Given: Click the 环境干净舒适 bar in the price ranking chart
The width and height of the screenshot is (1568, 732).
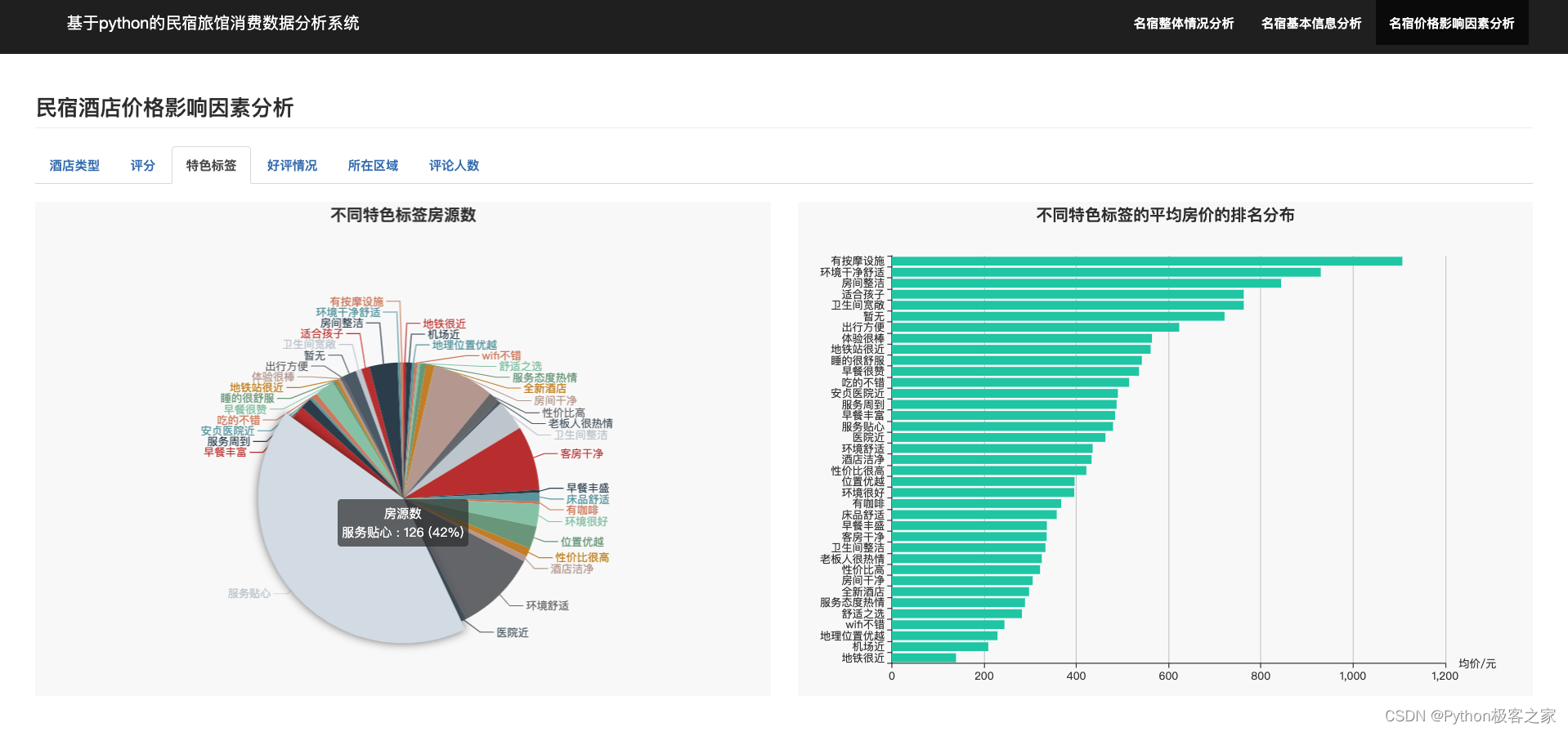Looking at the screenshot, I should 1106,272.
